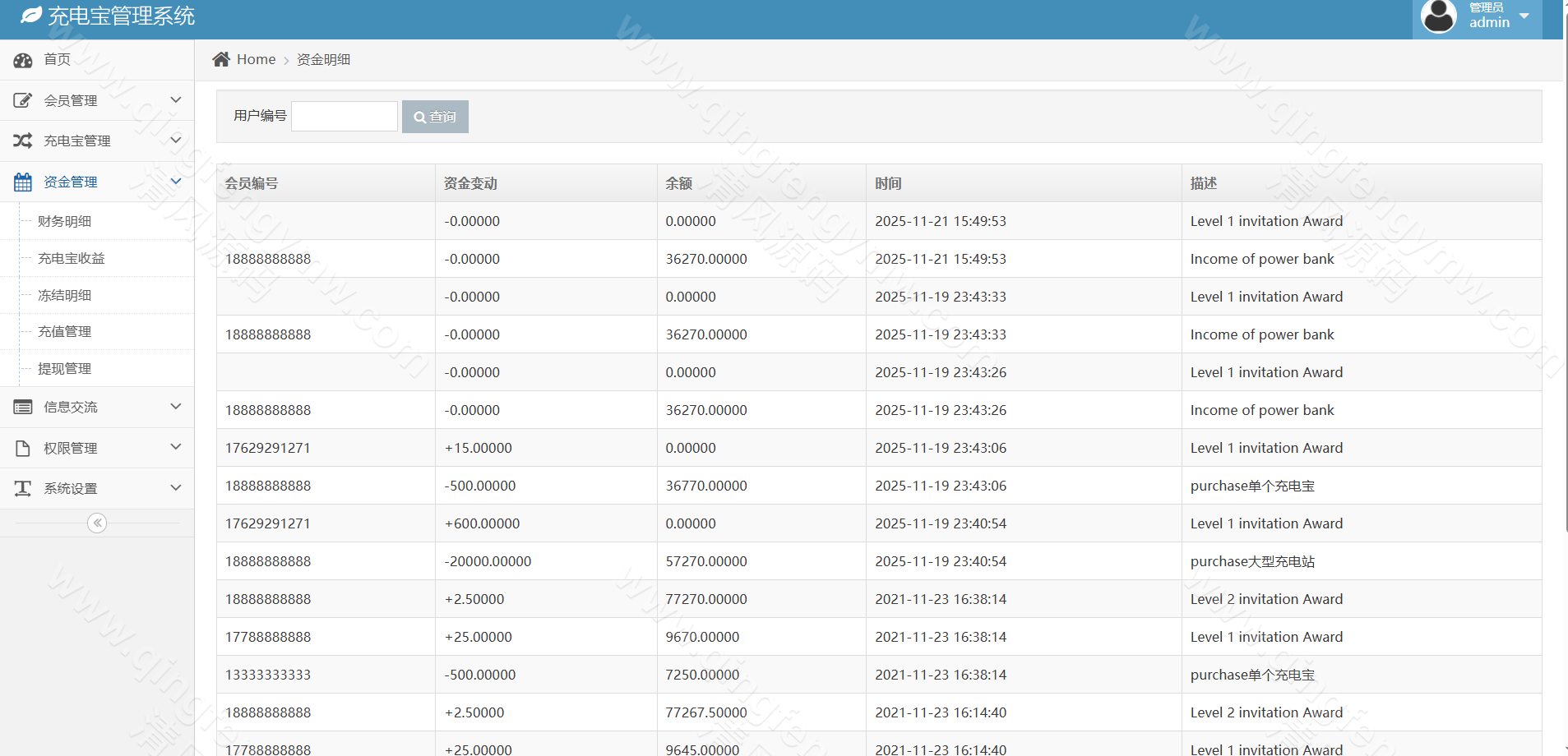
Task: Expand the 会员管理 sidebar section
Action: [x=96, y=99]
